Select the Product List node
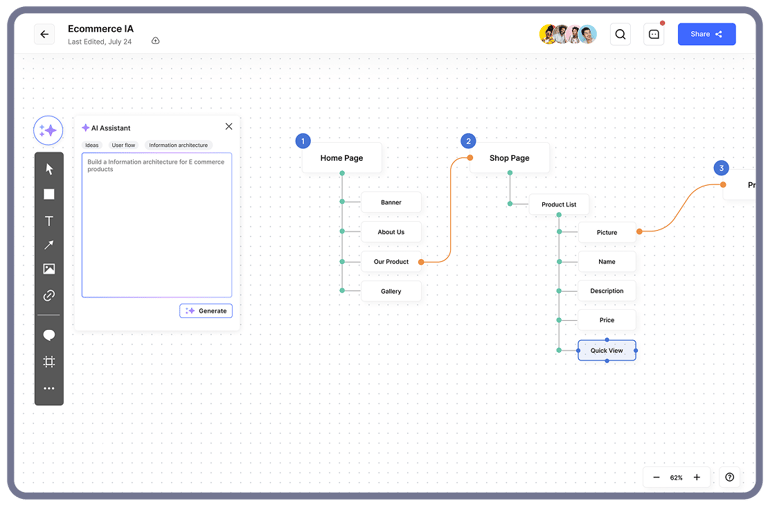Image resolution: width=768 pixels, height=510 pixels. [x=559, y=204]
